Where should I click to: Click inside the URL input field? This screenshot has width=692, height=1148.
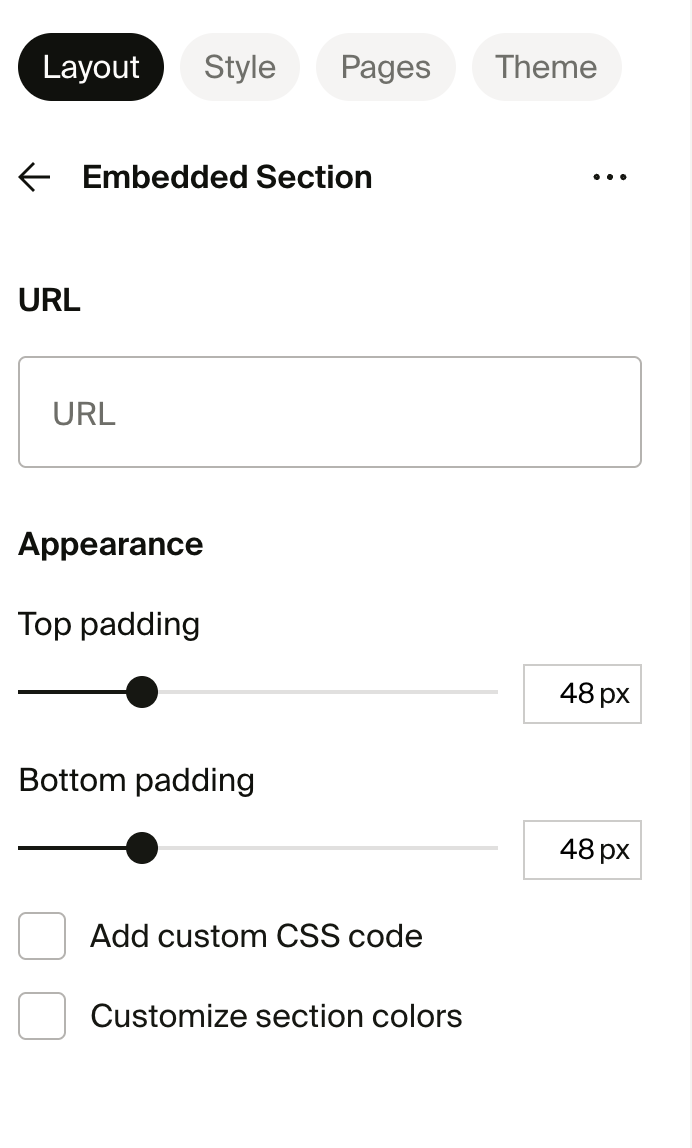pos(329,411)
